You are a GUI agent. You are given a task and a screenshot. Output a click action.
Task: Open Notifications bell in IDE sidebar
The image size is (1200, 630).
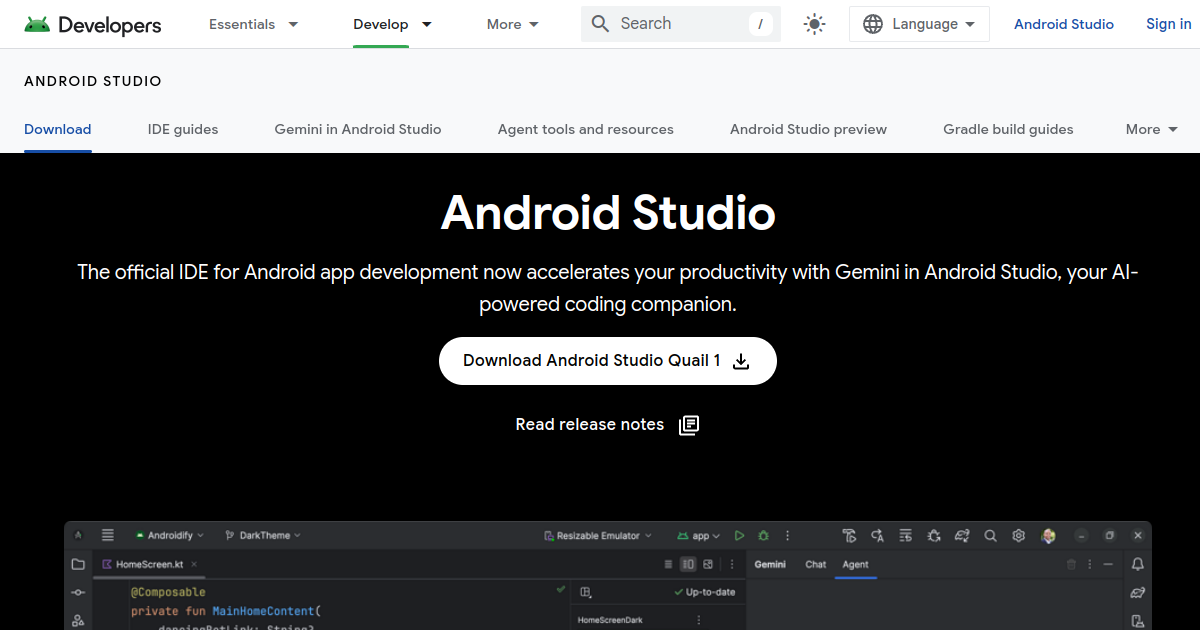click(x=1138, y=565)
